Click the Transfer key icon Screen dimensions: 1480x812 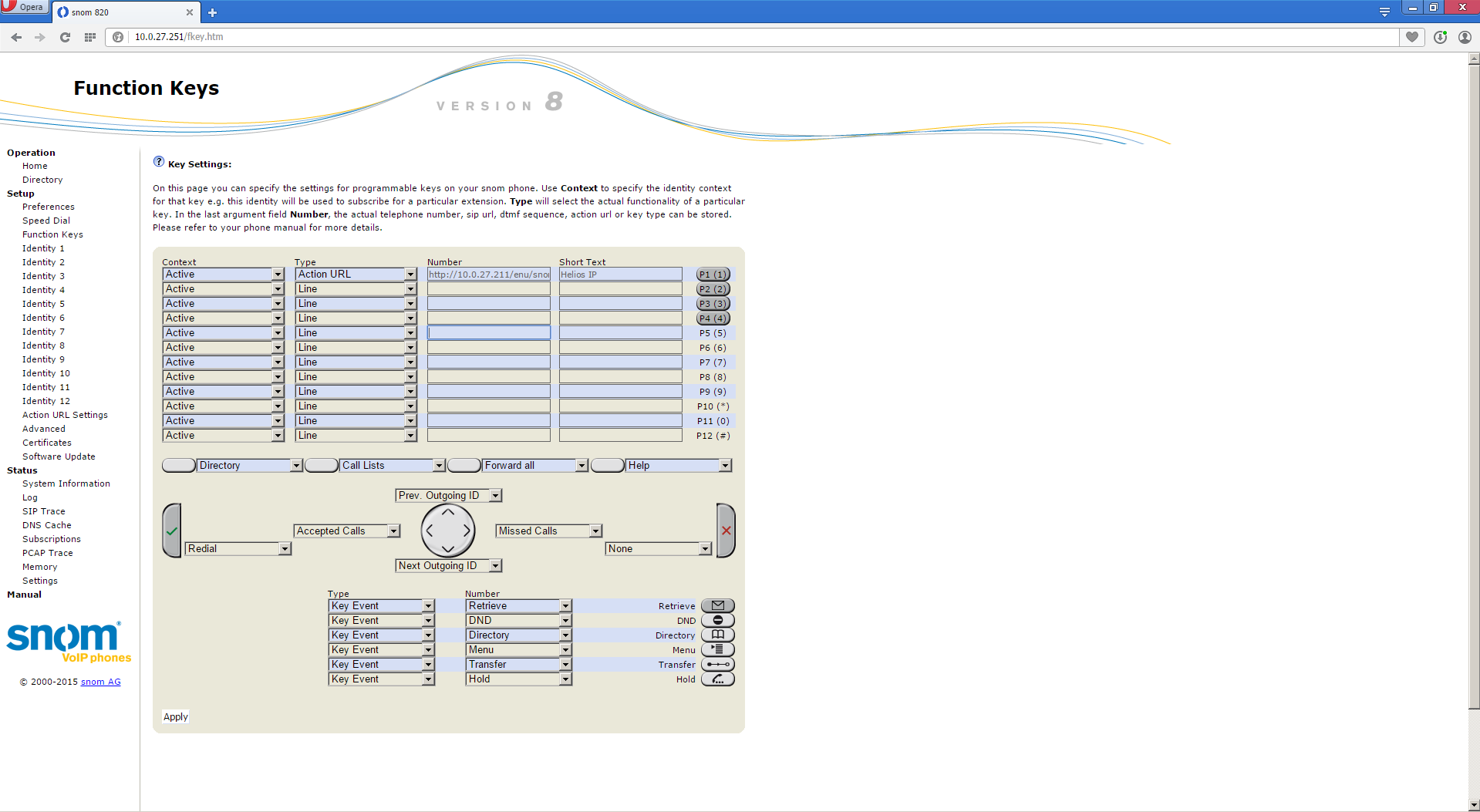(717, 665)
